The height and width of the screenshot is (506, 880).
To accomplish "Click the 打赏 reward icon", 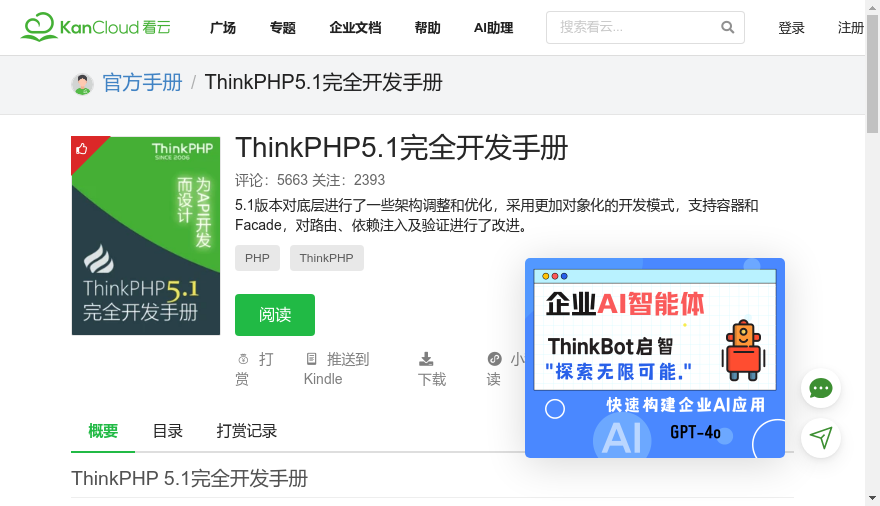I will click(243, 359).
